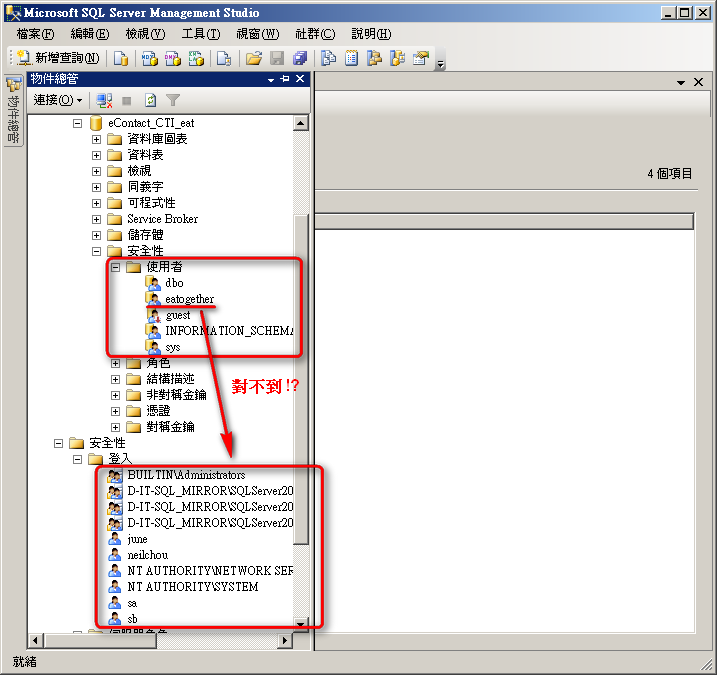The height and width of the screenshot is (675, 717).
Task: Click the Object Explorer scroll up arrow
Action: (300, 123)
